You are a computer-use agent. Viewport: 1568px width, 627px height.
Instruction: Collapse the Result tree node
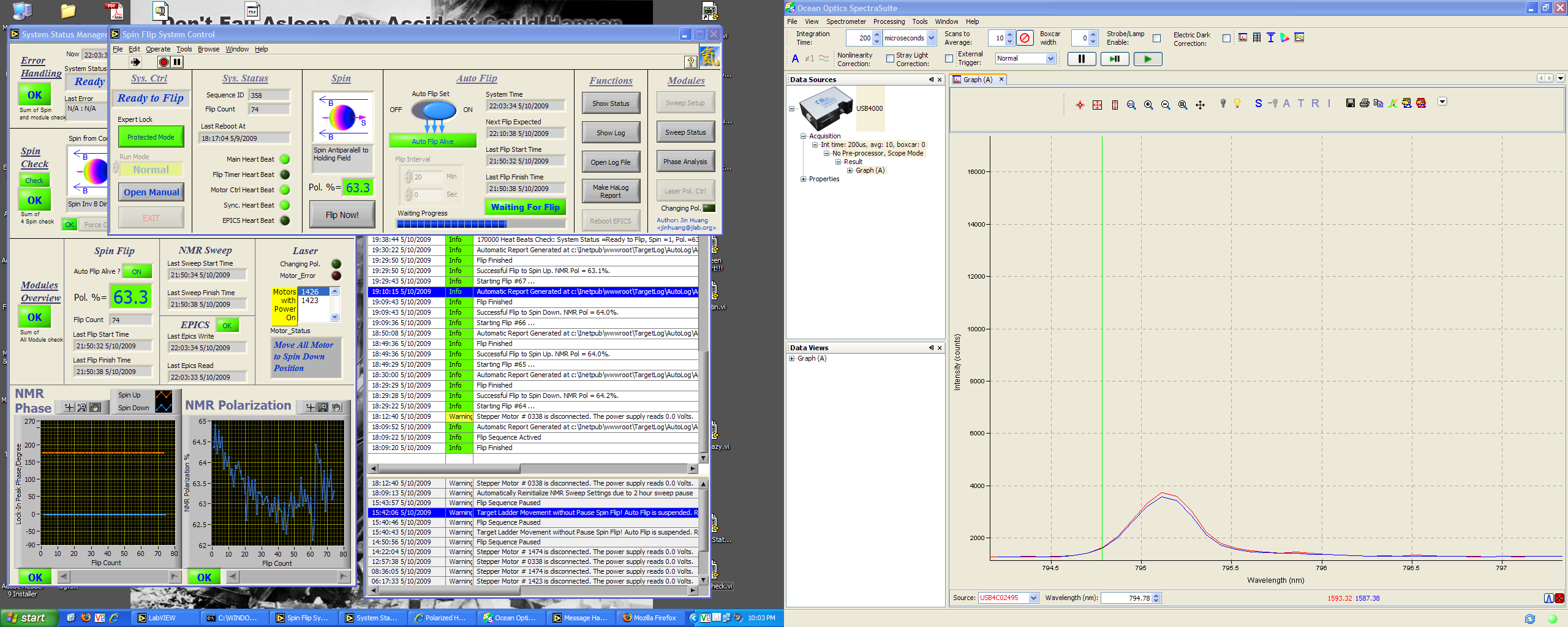point(838,162)
